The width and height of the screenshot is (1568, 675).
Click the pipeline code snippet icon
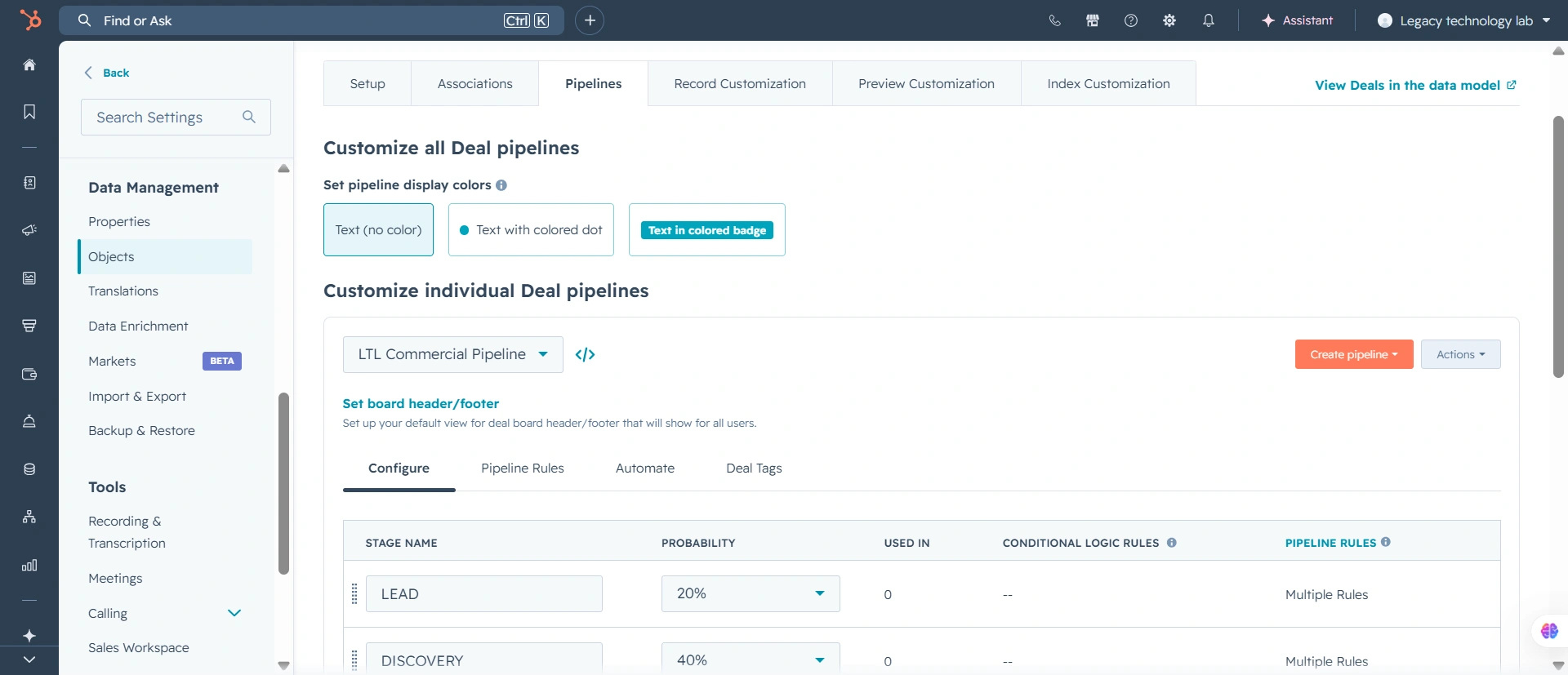point(585,354)
